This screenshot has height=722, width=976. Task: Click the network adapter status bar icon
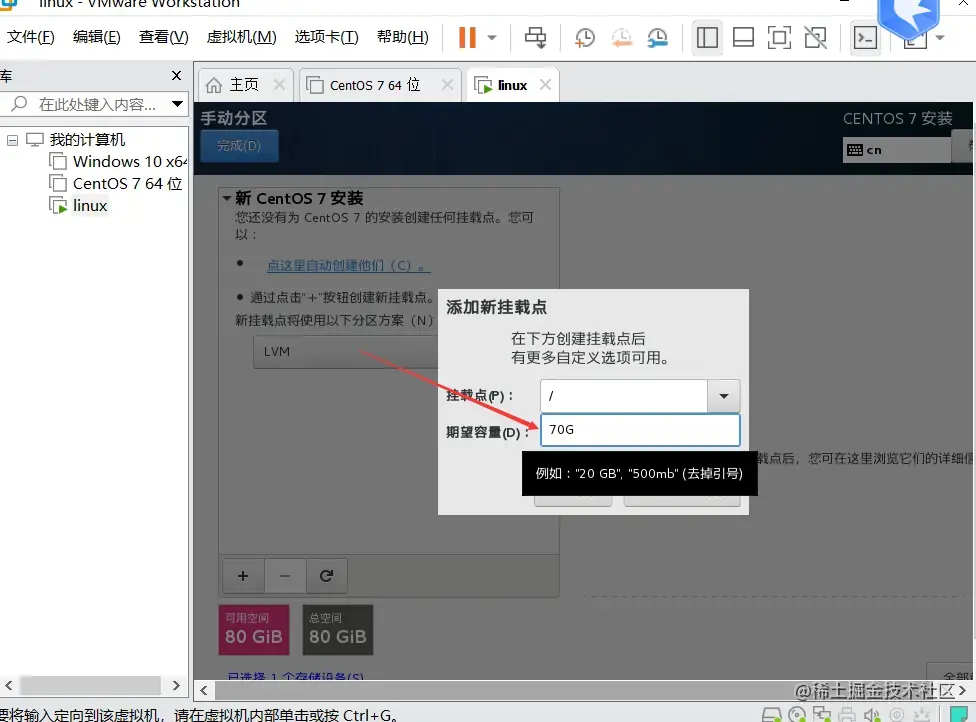point(822,715)
